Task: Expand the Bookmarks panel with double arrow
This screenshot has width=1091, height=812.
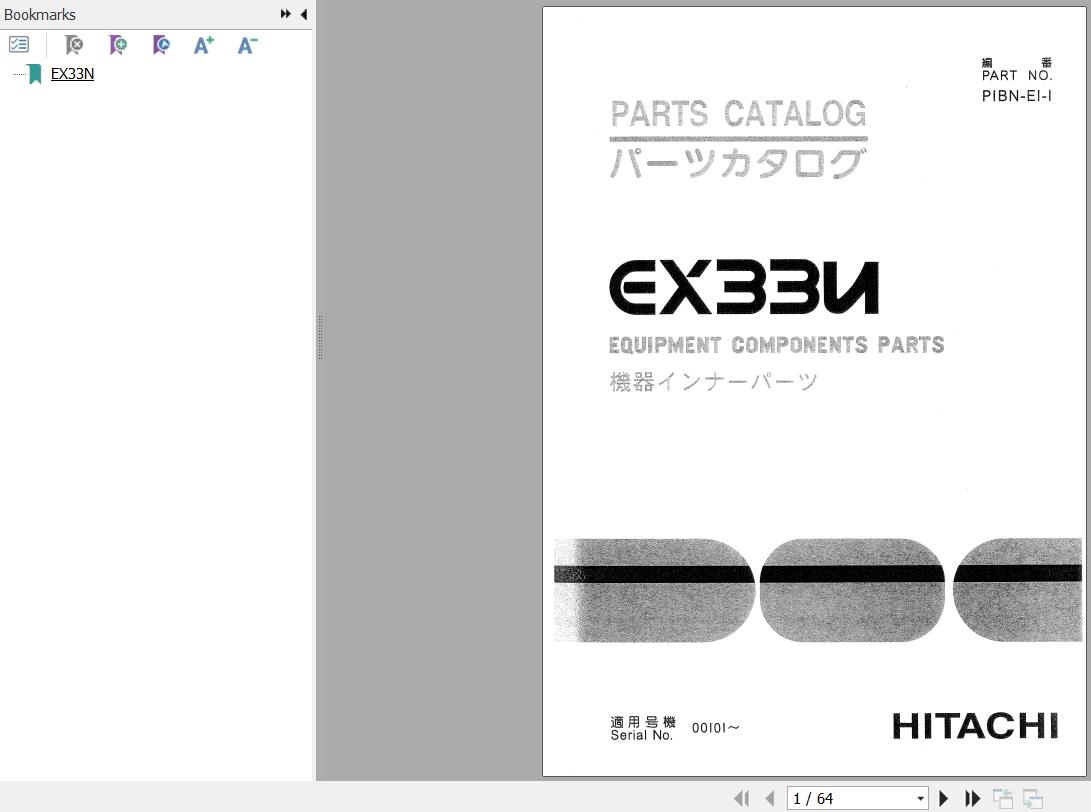Action: pos(285,14)
